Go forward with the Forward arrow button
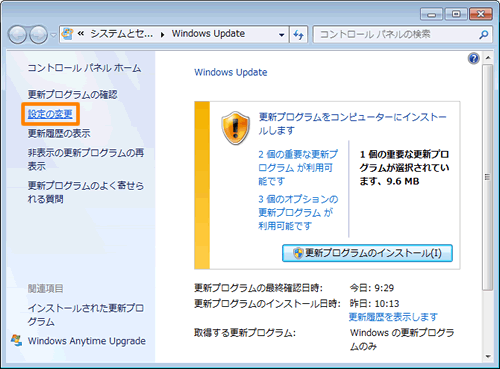This screenshot has height=369, width=500. 39,35
